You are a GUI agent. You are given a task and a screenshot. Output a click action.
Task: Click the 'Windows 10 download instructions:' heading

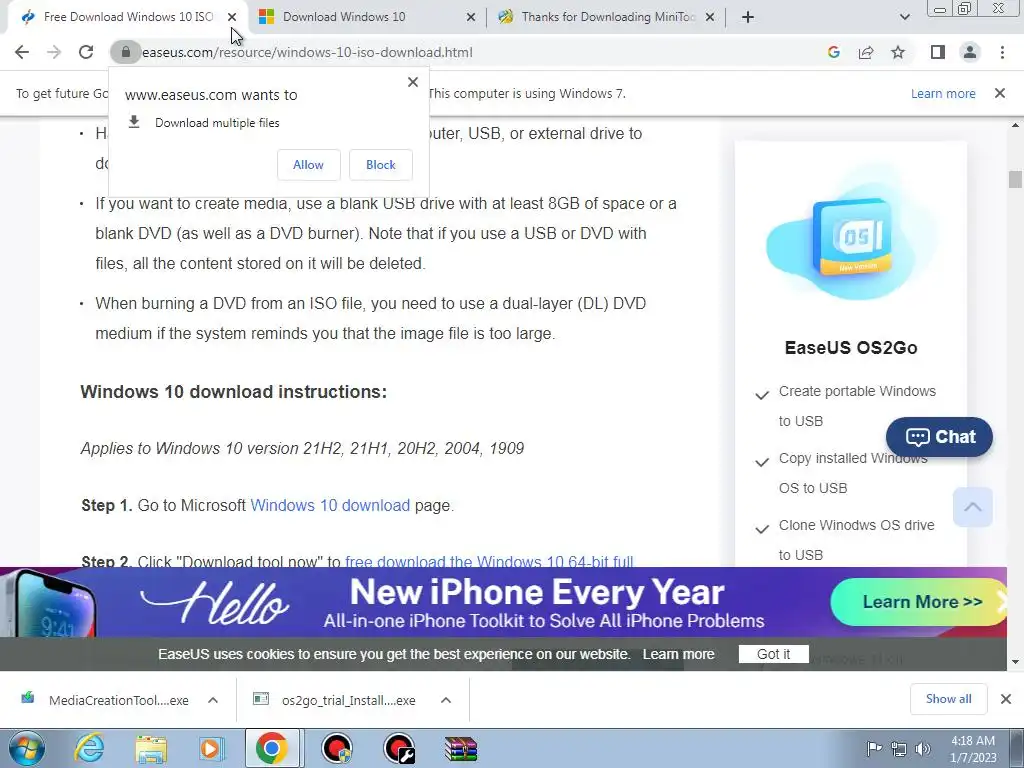tap(233, 392)
